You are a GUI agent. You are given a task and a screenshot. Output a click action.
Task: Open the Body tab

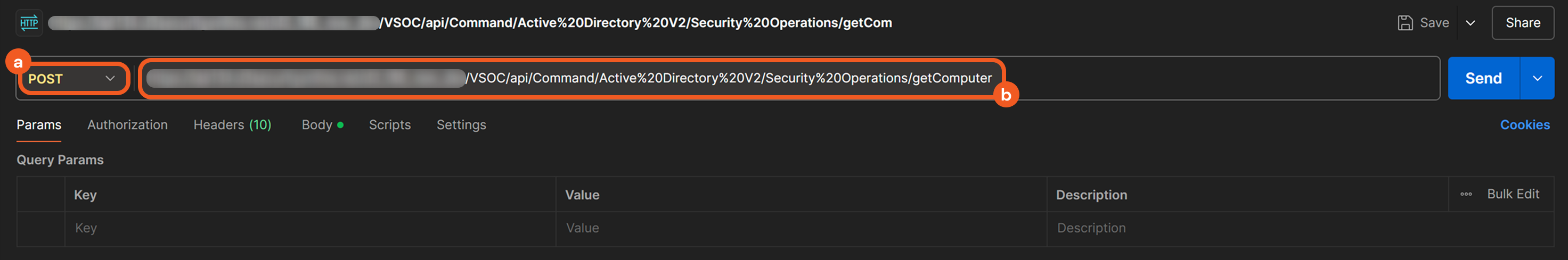coord(317,124)
